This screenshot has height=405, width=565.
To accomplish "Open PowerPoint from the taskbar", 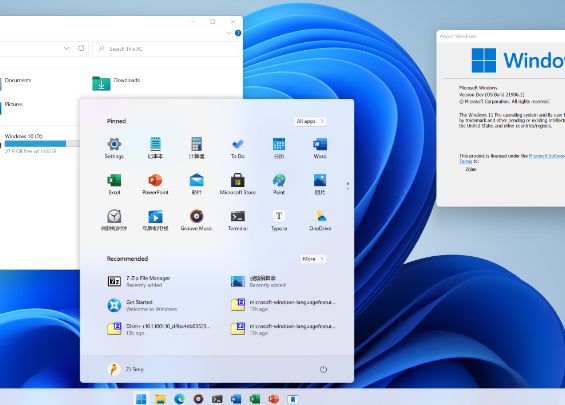I will tap(274, 399).
